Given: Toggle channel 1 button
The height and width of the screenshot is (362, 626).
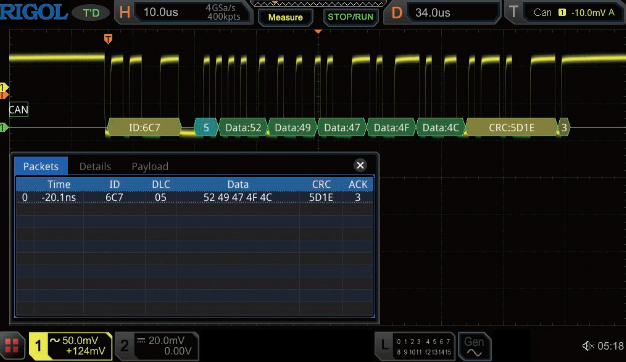Looking at the screenshot, I should click(38, 346).
